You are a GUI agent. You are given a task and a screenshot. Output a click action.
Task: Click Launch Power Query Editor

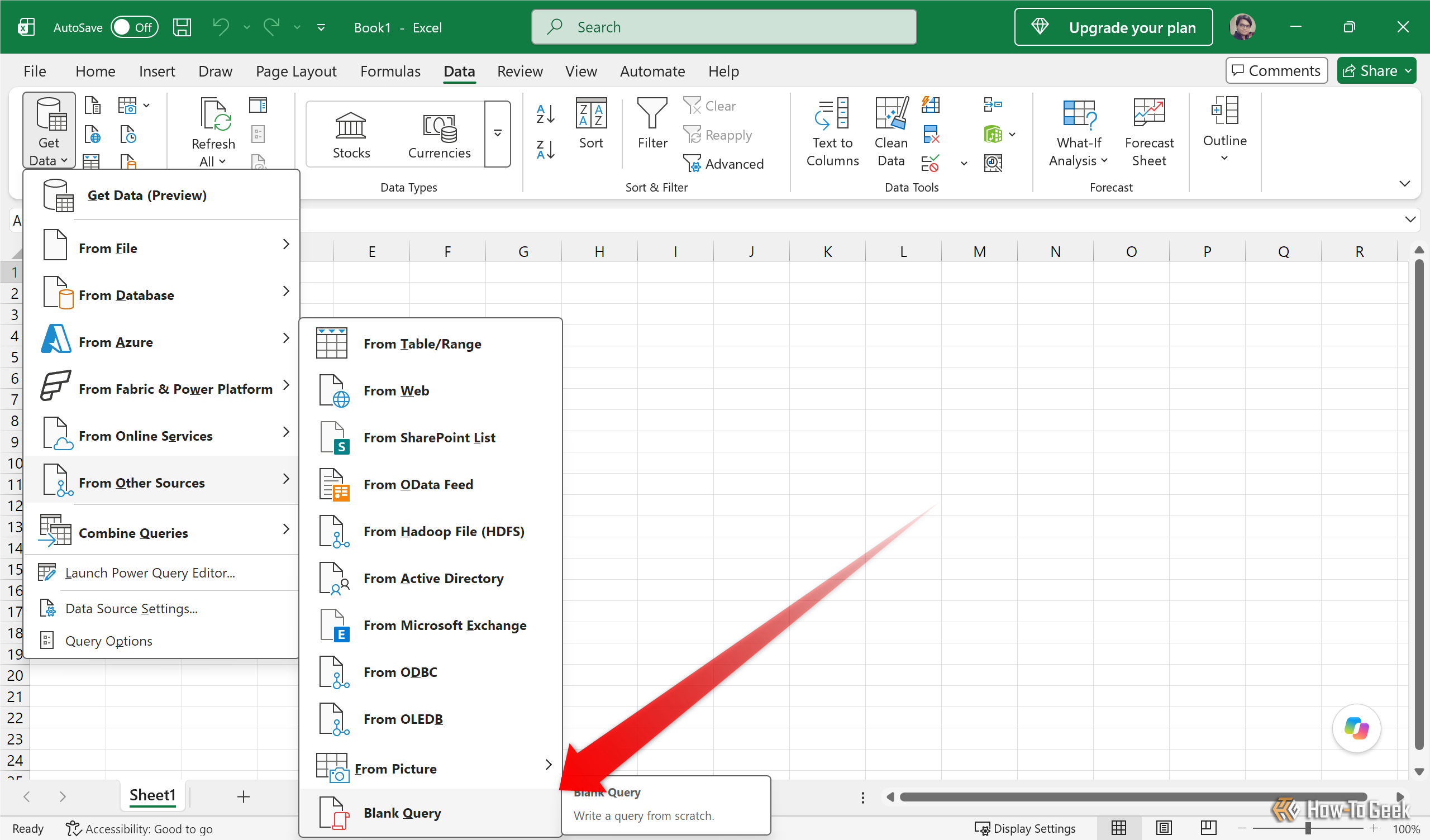point(163,572)
